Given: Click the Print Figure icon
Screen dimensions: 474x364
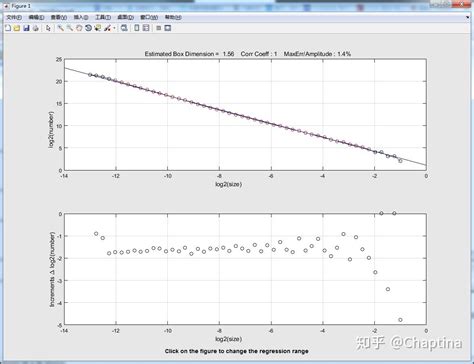Looking at the screenshot, I should click(36, 28).
